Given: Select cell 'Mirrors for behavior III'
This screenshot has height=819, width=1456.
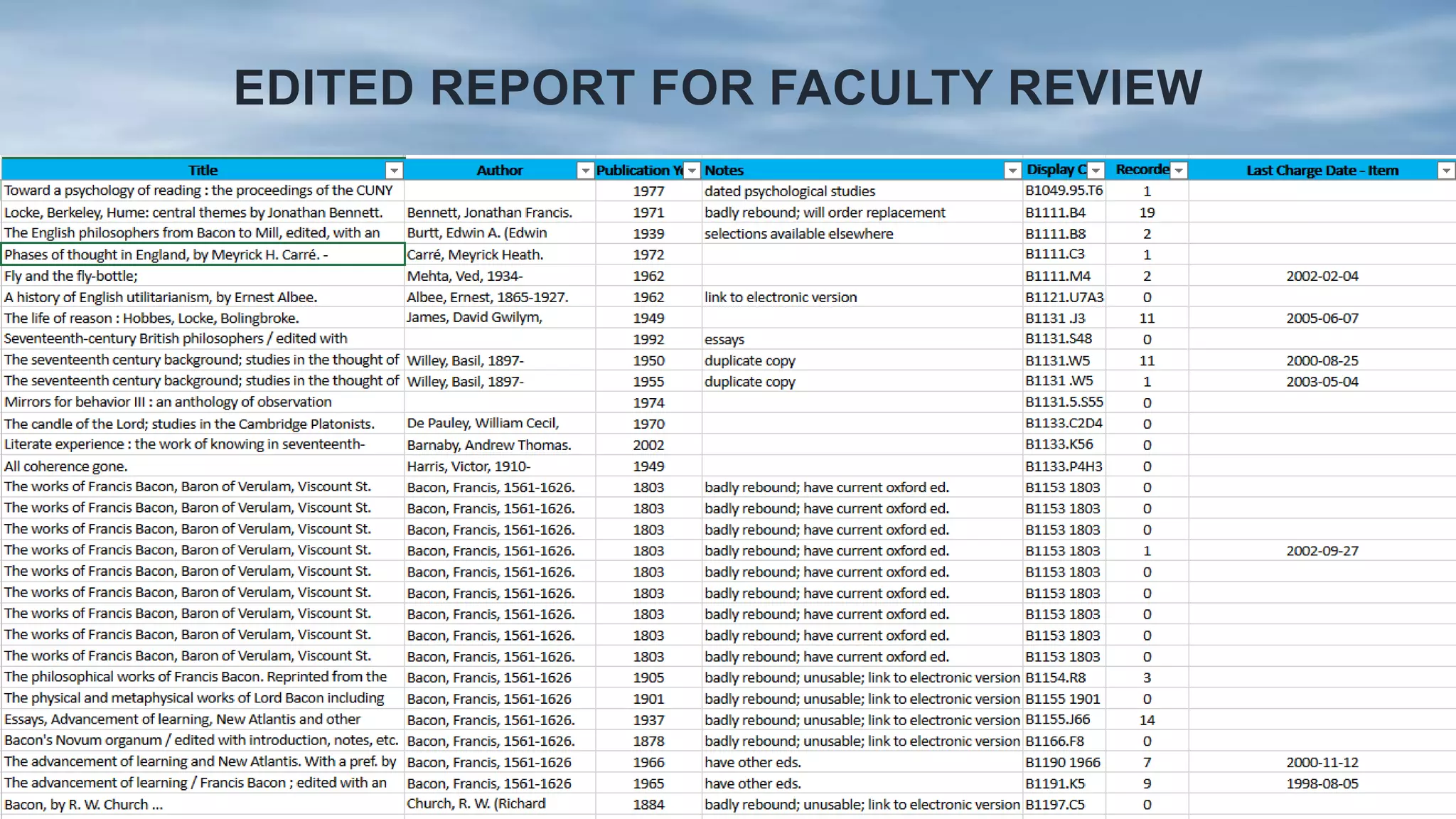Looking at the screenshot, I should point(203,402).
